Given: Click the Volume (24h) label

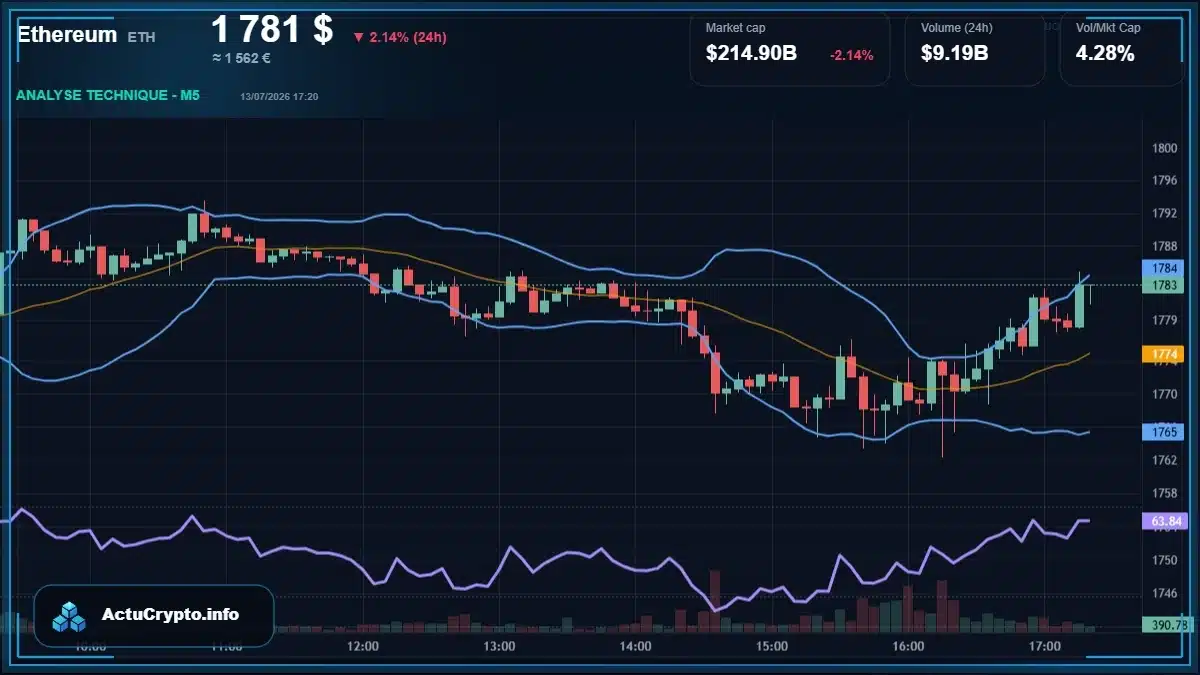Looking at the screenshot, I should [x=955, y=28].
